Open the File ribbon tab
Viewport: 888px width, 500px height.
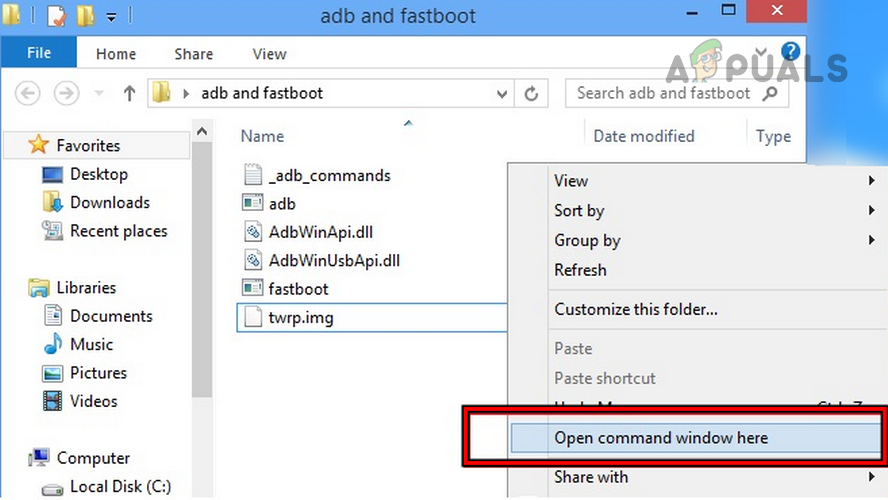point(40,54)
